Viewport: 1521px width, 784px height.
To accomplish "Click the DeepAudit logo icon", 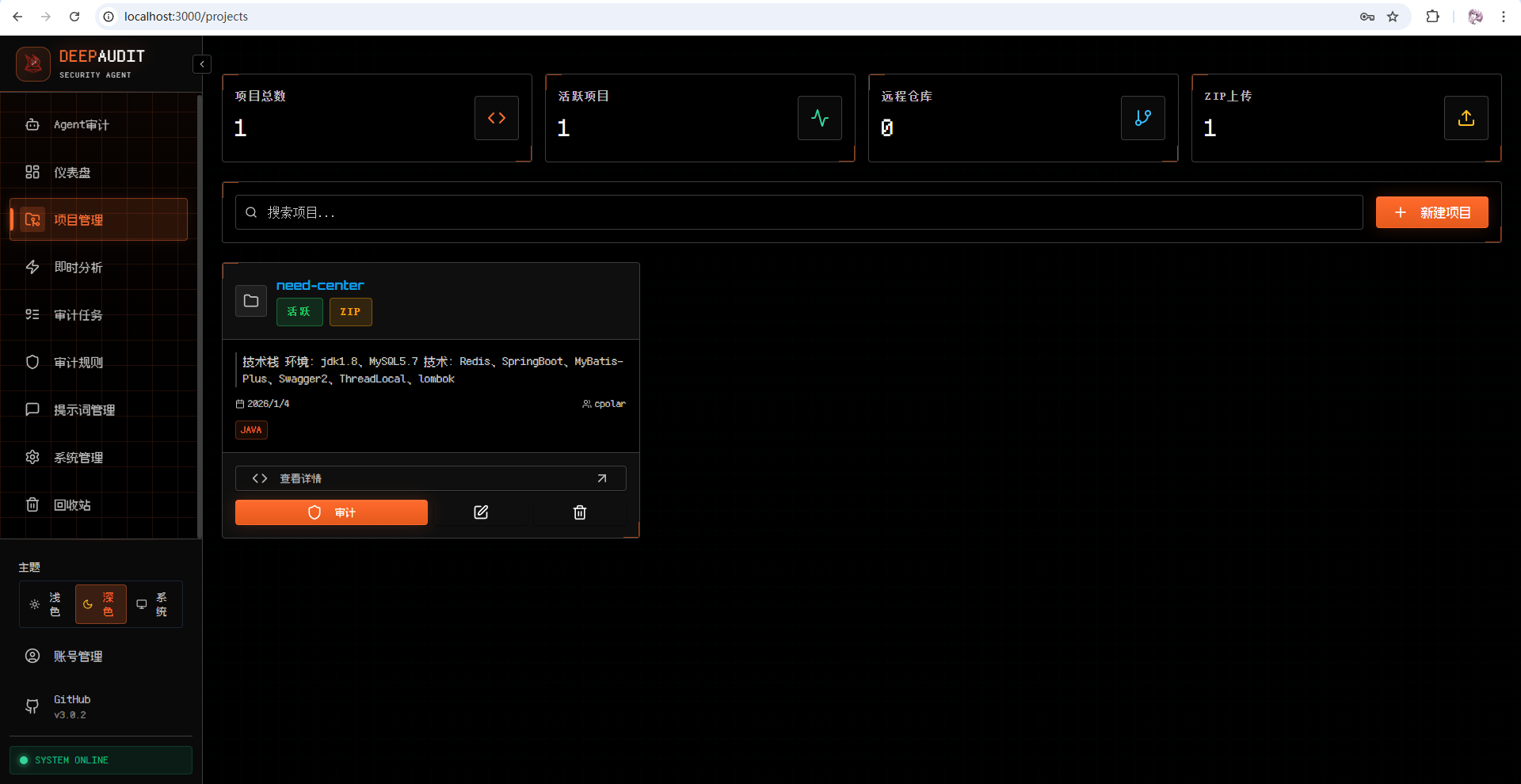I will click(x=33, y=63).
